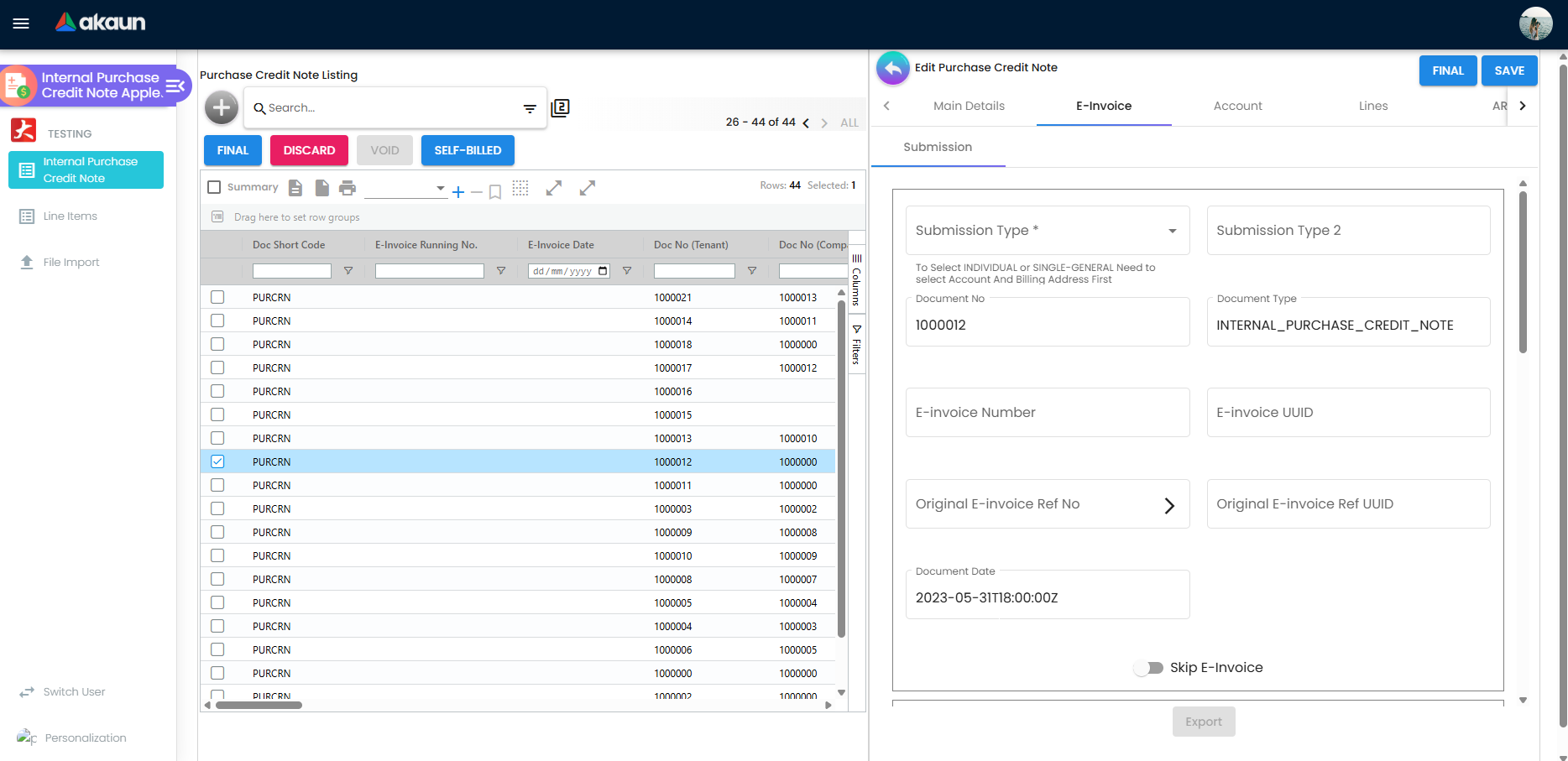Switch to the Main Details tab
The image size is (1568, 761).
click(969, 106)
